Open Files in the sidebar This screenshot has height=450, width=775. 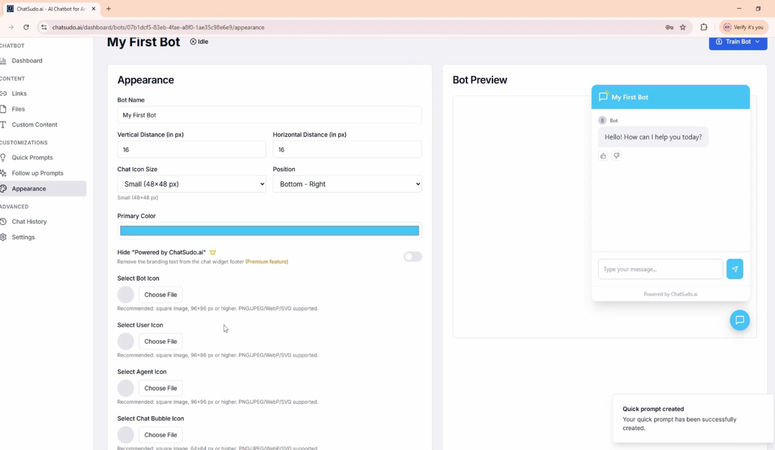click(18, 109)
